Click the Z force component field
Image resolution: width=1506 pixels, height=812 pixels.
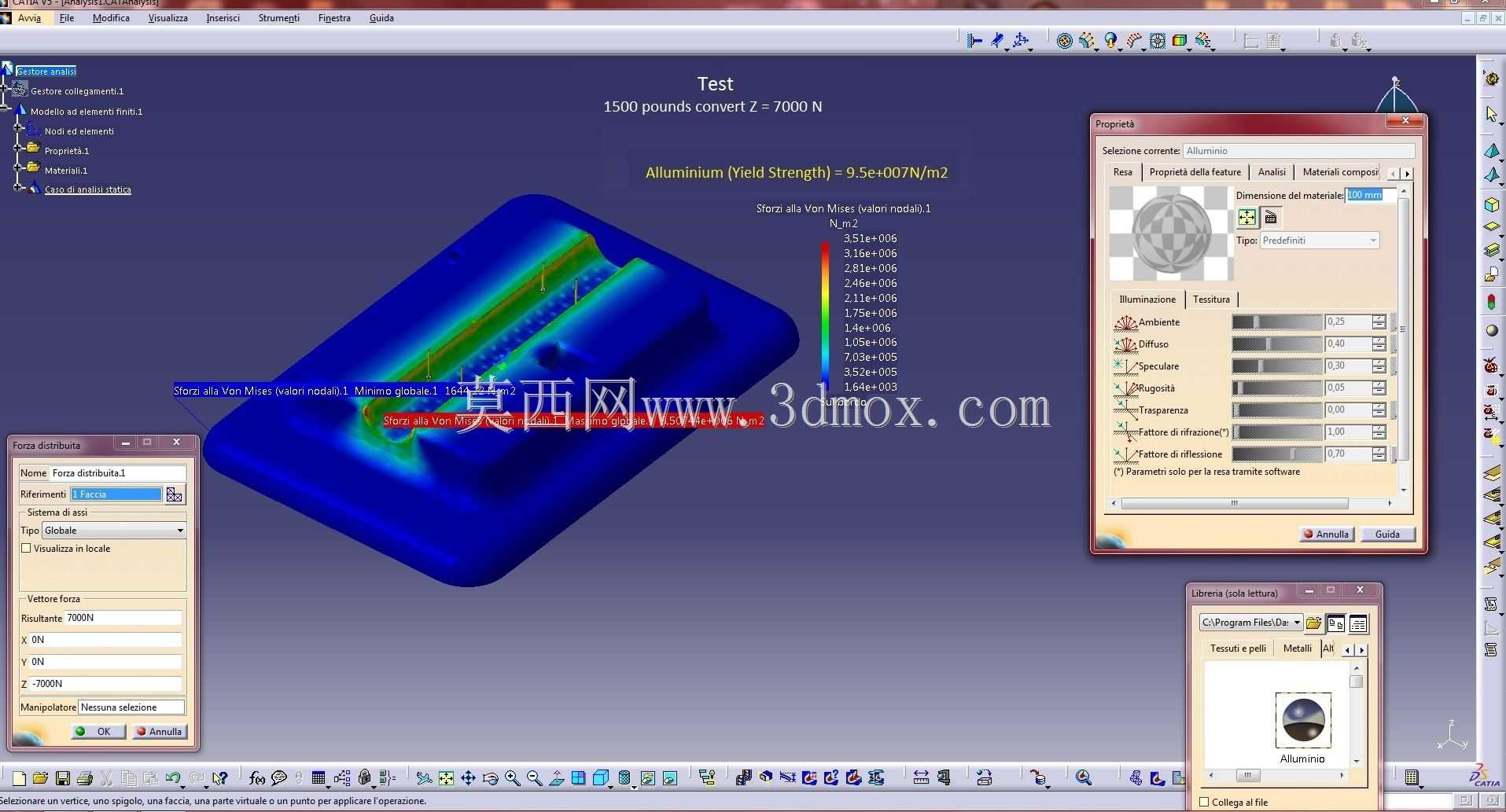pyautogui.click(x=105, y=684)
